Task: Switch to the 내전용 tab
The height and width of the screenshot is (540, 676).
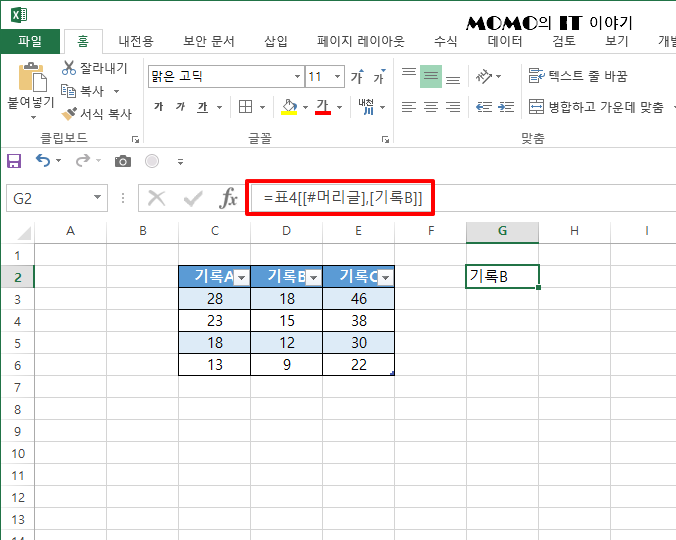Action: (136, 41)
